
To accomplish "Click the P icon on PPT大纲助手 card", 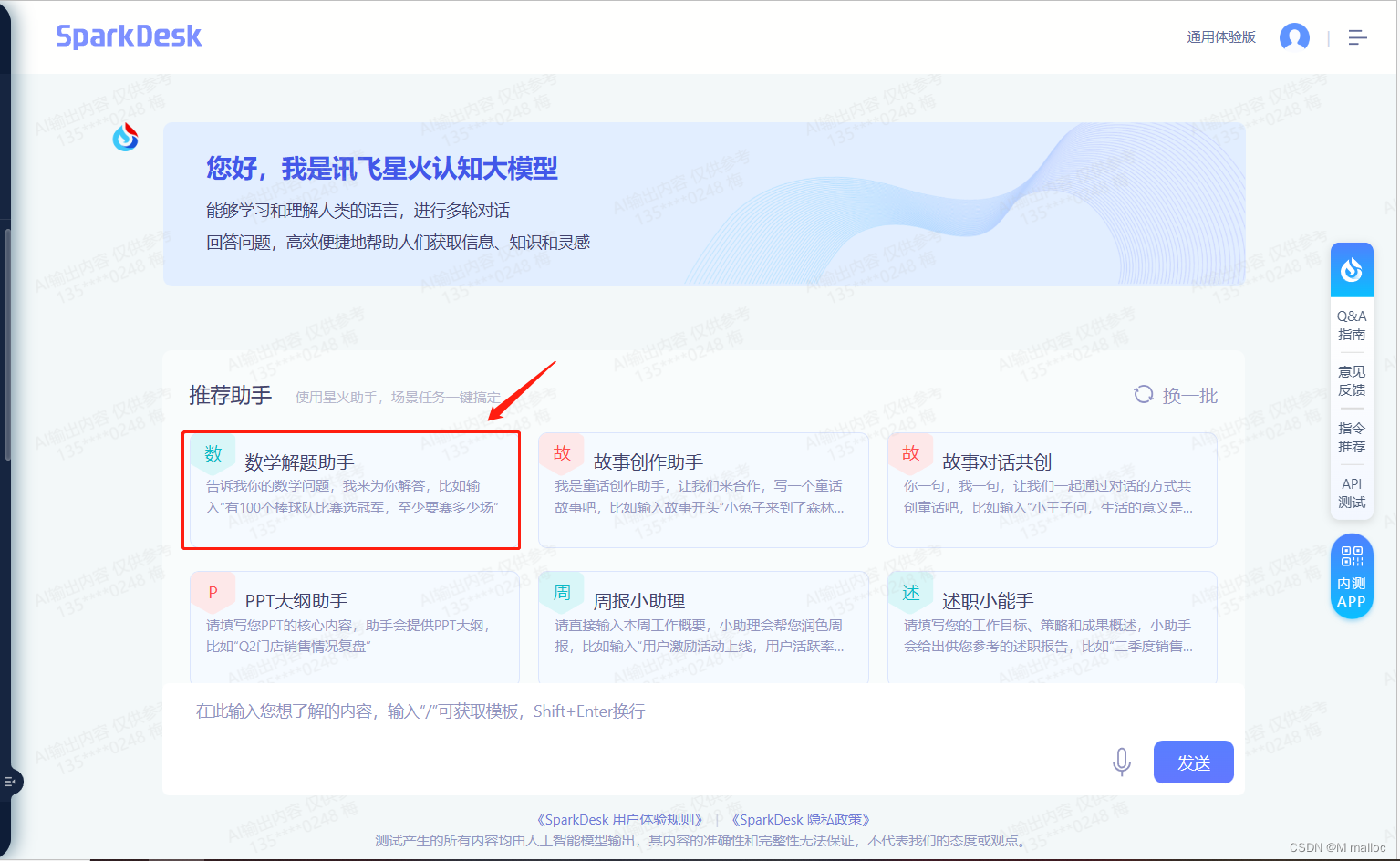I will [213, 593].
